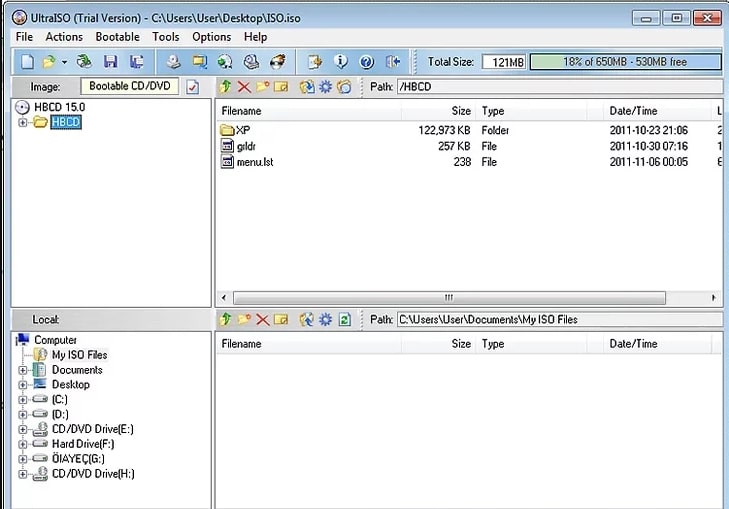Open the File menu
729x509 pixels.
click(x=24, y=37)
